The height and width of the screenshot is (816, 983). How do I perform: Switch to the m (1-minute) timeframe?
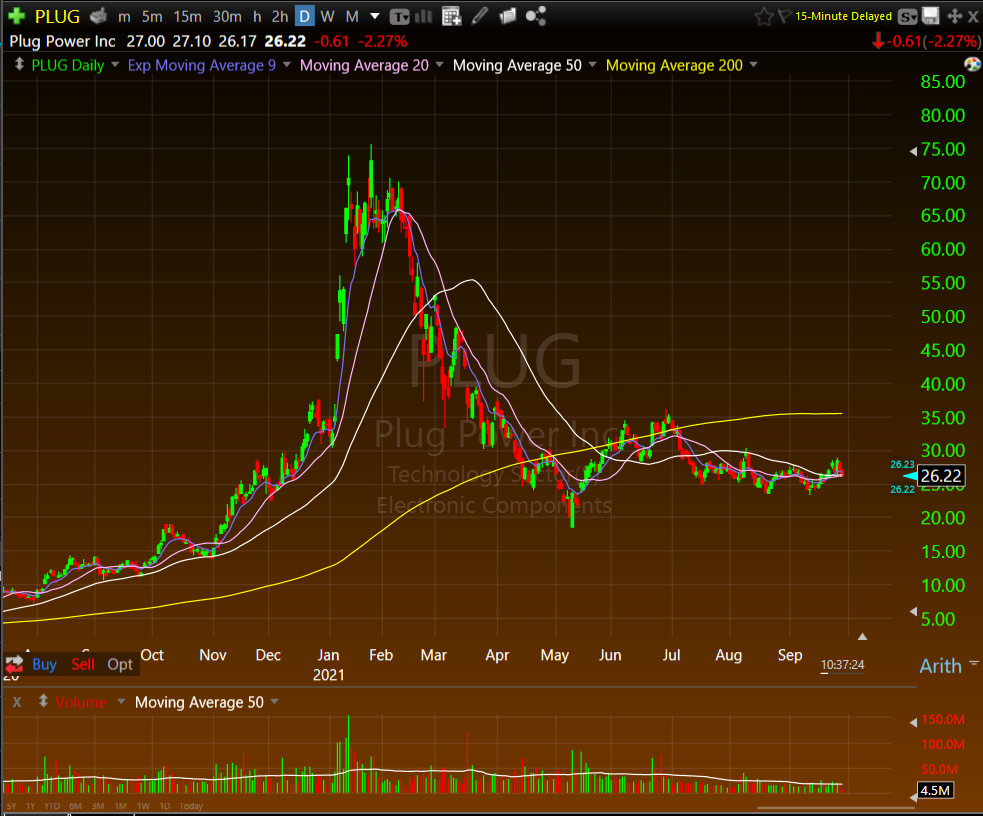tap(124, 17)
